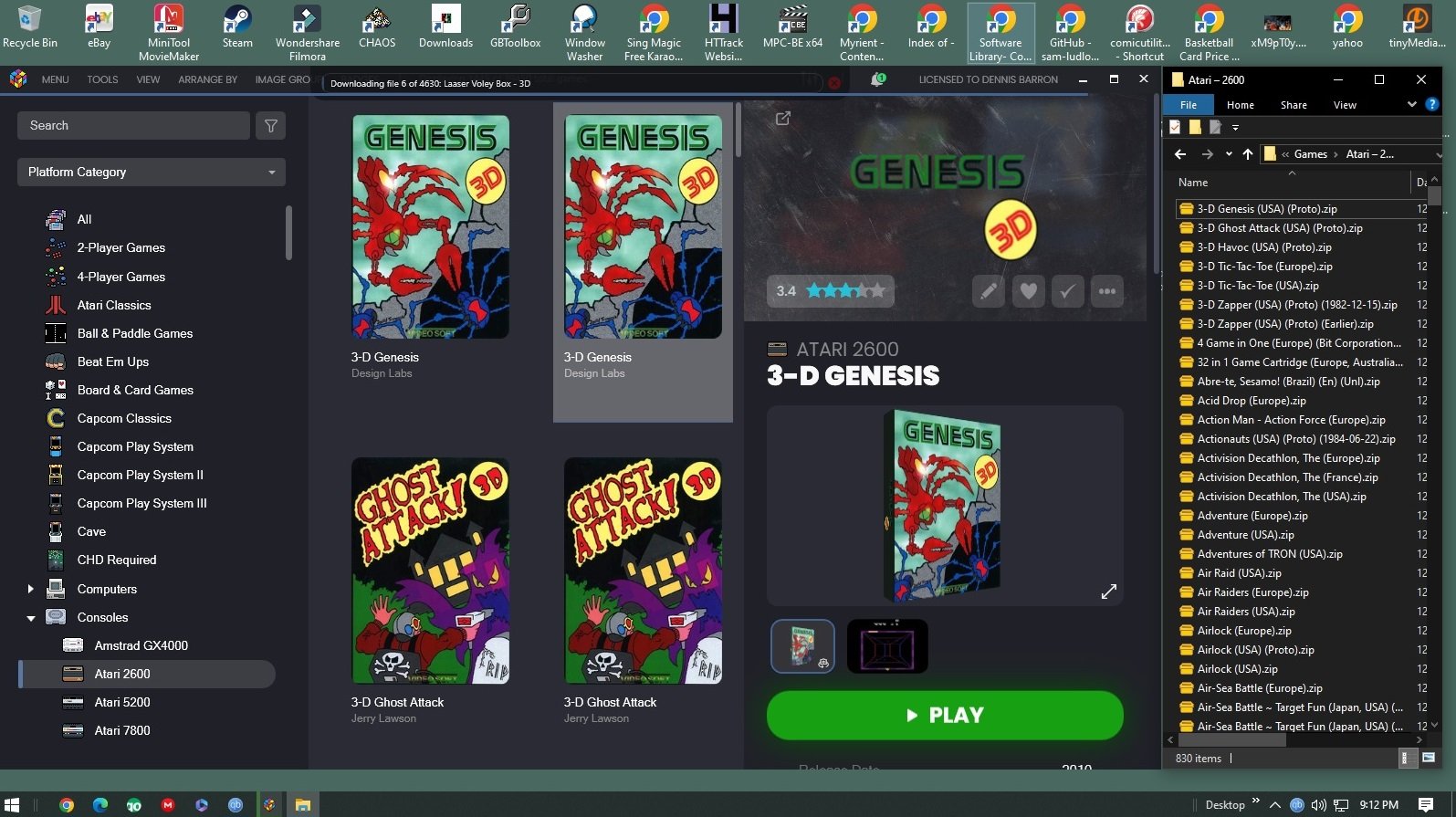Open the Action Center notification icon
Screen dimensions: 1456x817
(1426, 805)
